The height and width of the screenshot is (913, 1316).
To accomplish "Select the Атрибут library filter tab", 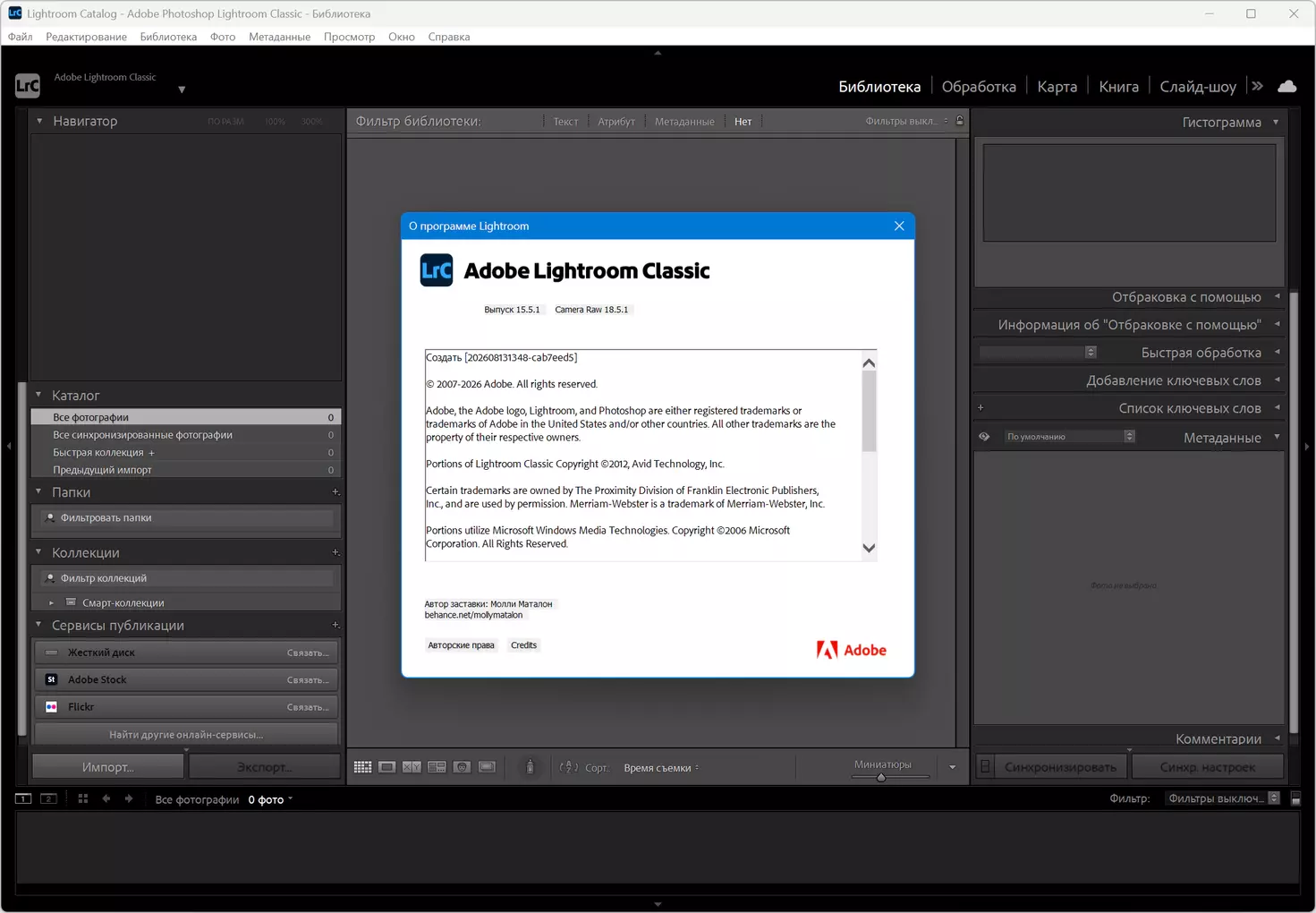I will pyautogui.click(x=616, y=122).
